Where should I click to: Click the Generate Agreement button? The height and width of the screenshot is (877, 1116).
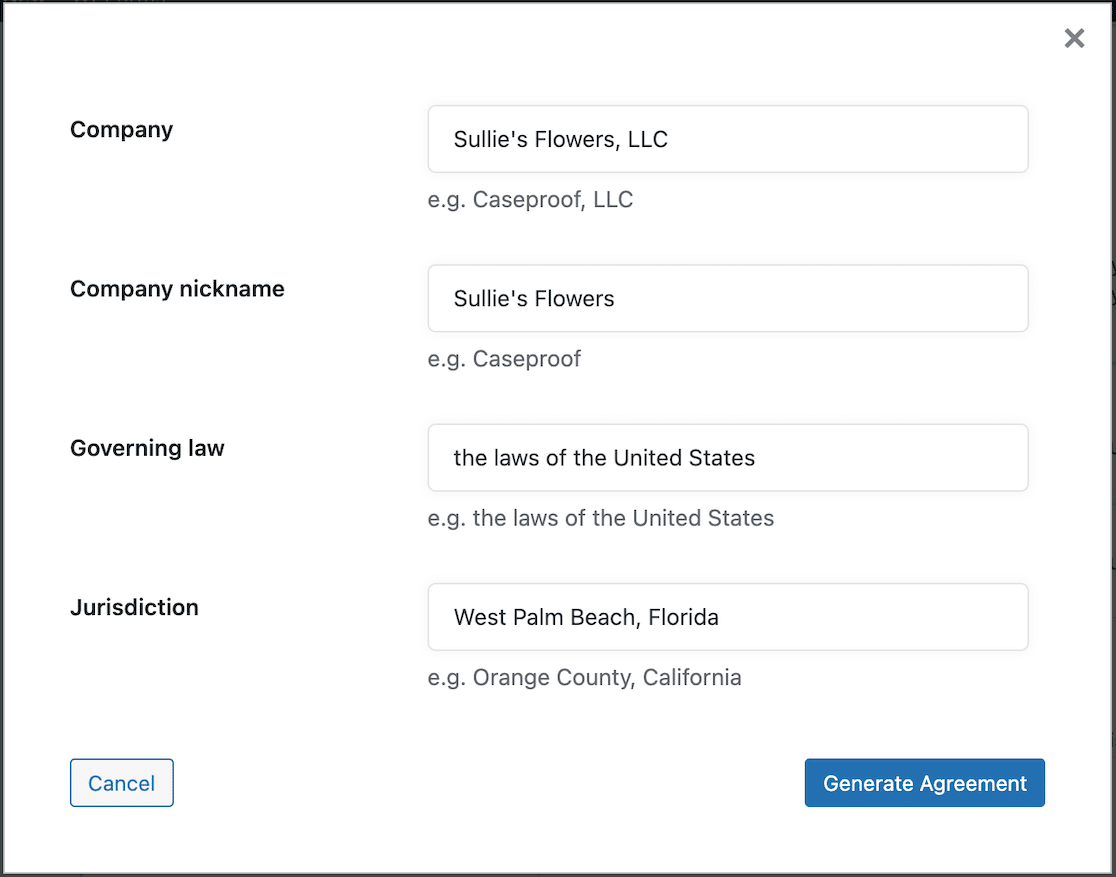click(x=924, y=783)
